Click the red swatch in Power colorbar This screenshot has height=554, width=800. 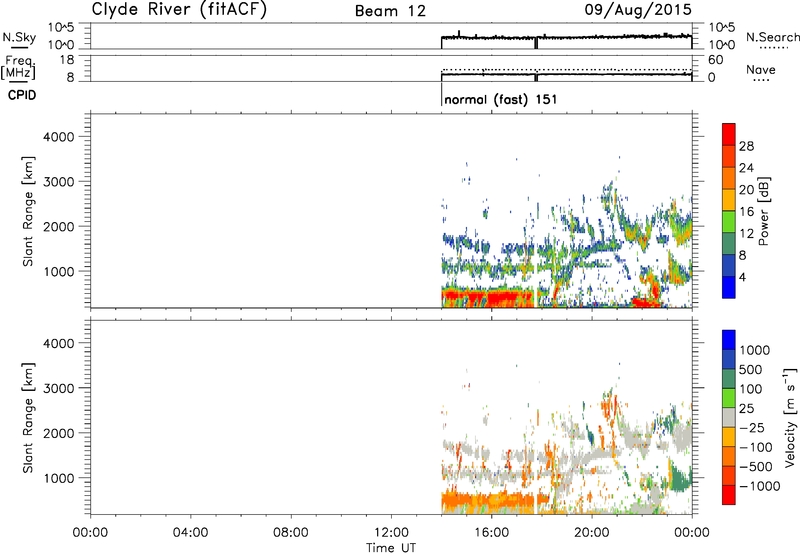click(729, 134)
